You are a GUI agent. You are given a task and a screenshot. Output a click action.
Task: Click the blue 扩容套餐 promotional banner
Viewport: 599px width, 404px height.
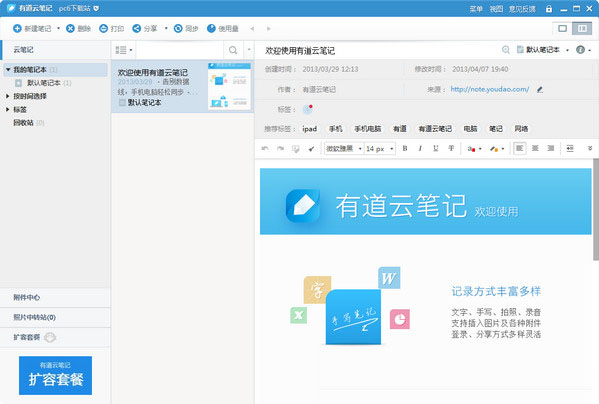(x=55, y=375)
